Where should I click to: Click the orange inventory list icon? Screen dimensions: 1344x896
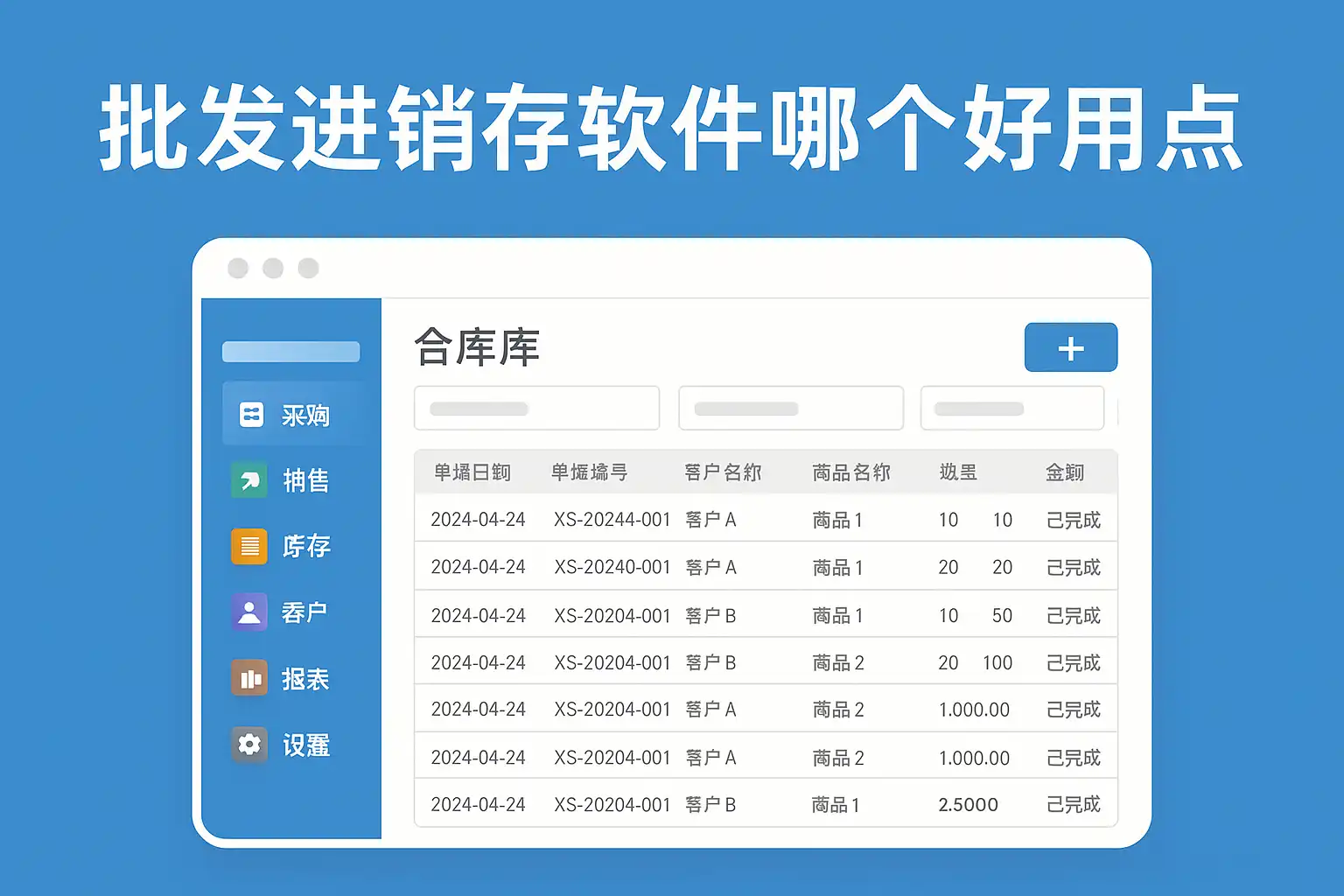click(249, 546)
